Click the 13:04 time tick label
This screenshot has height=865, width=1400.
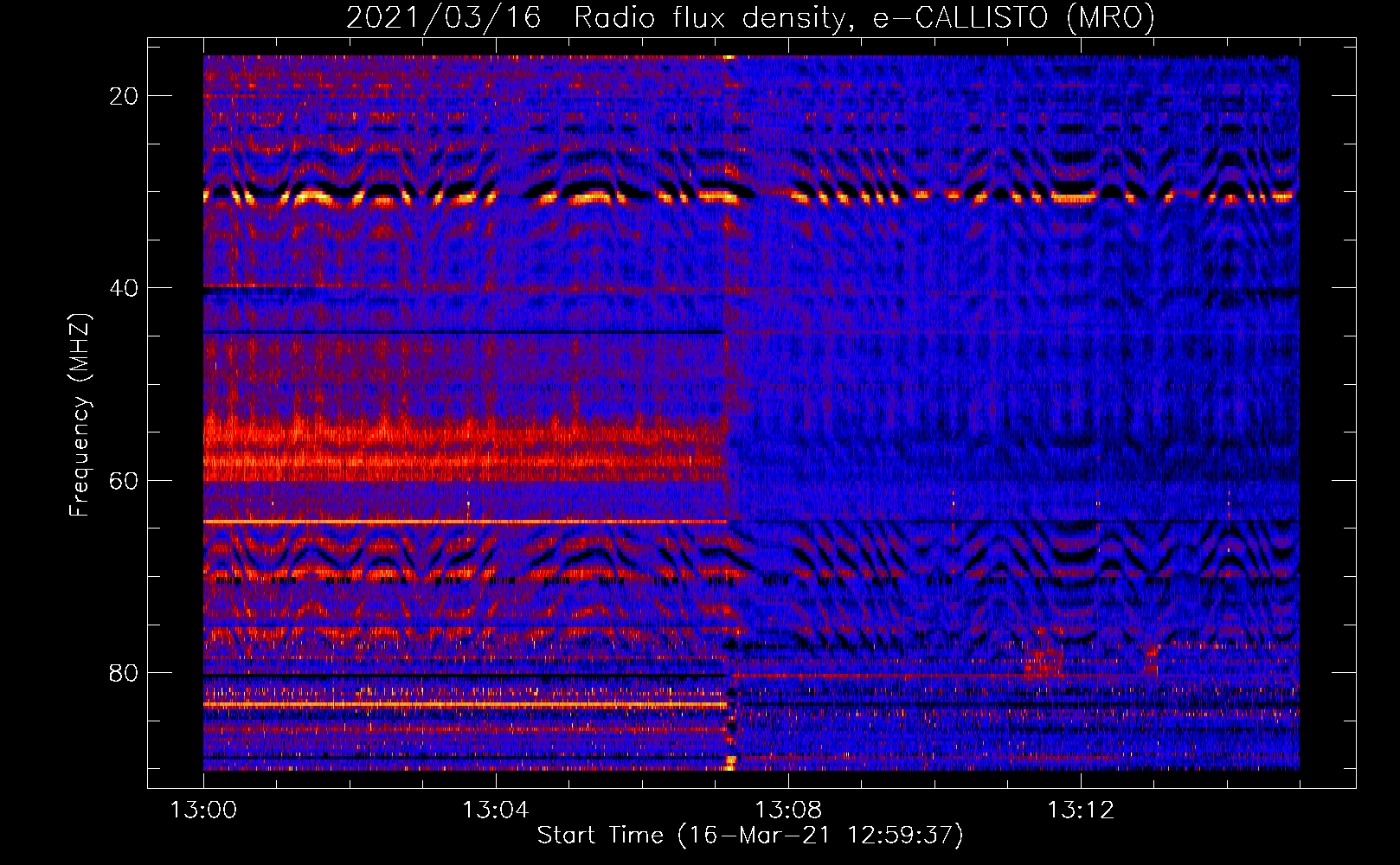coord(496,811)
